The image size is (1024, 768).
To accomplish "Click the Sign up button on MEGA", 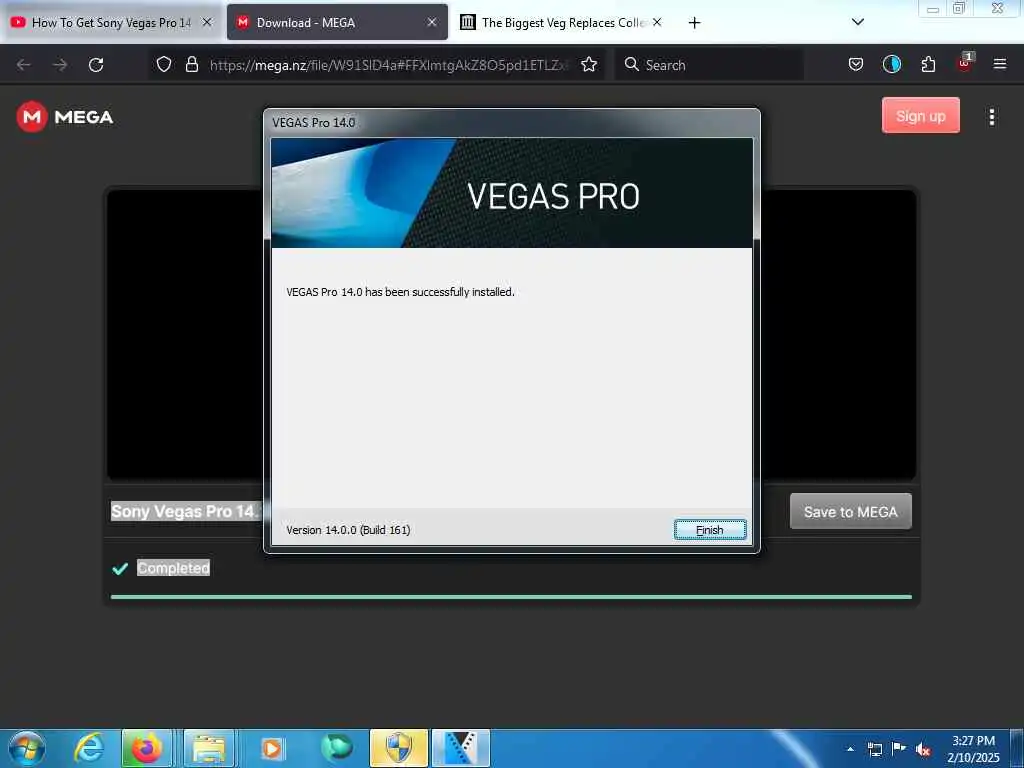I will point(920,116).
